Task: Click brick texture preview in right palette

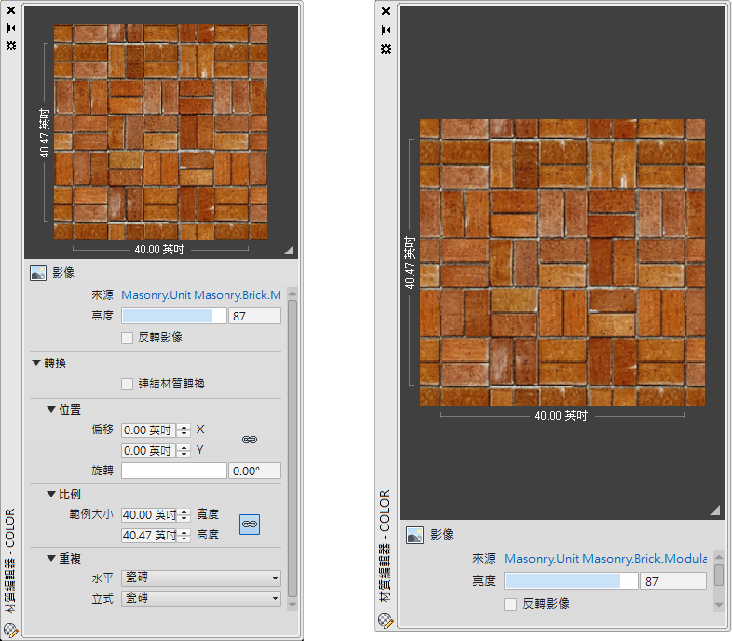Action: click(x=563, y=262)
